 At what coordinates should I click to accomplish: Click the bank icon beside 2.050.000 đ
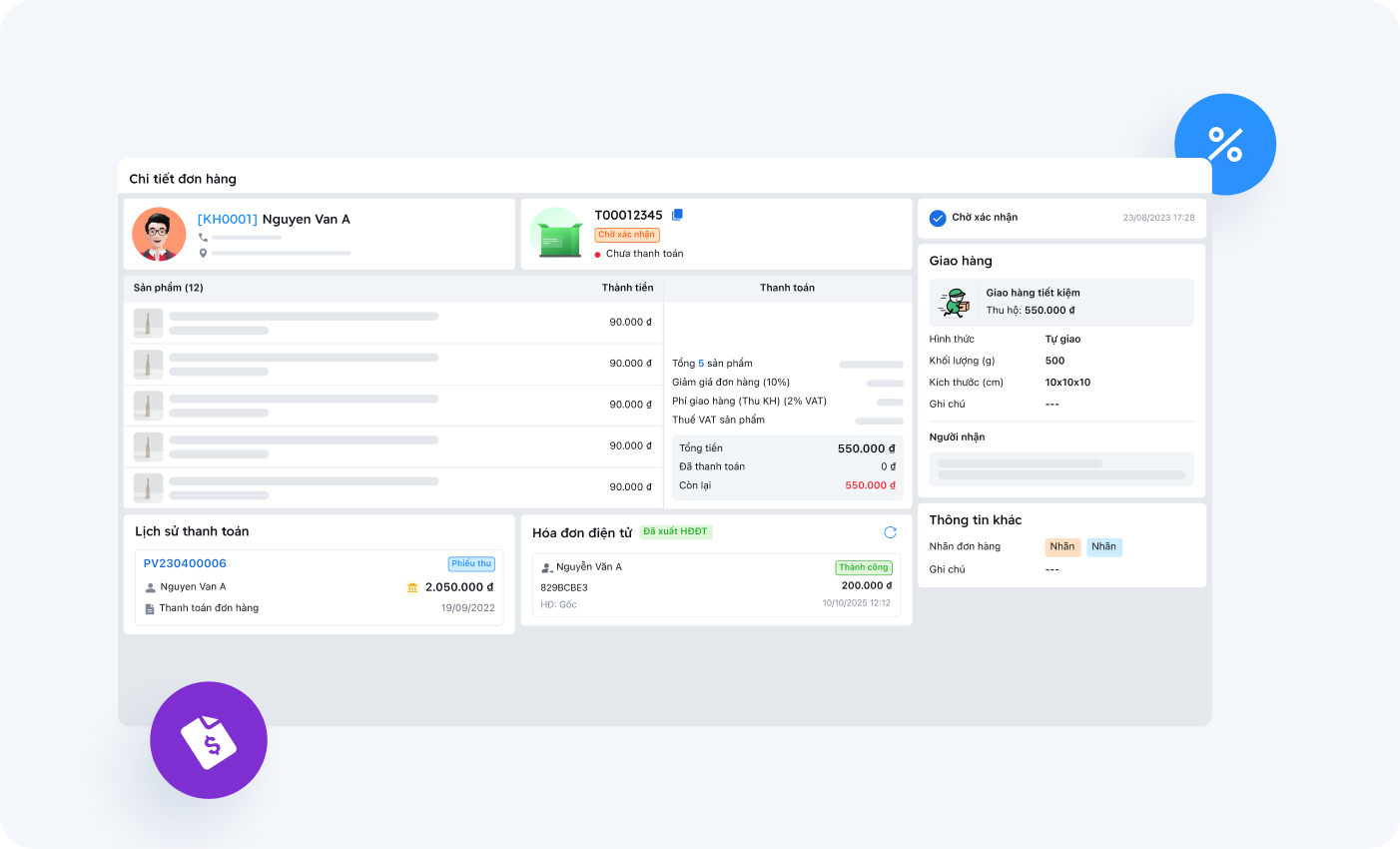coord(412,587)
